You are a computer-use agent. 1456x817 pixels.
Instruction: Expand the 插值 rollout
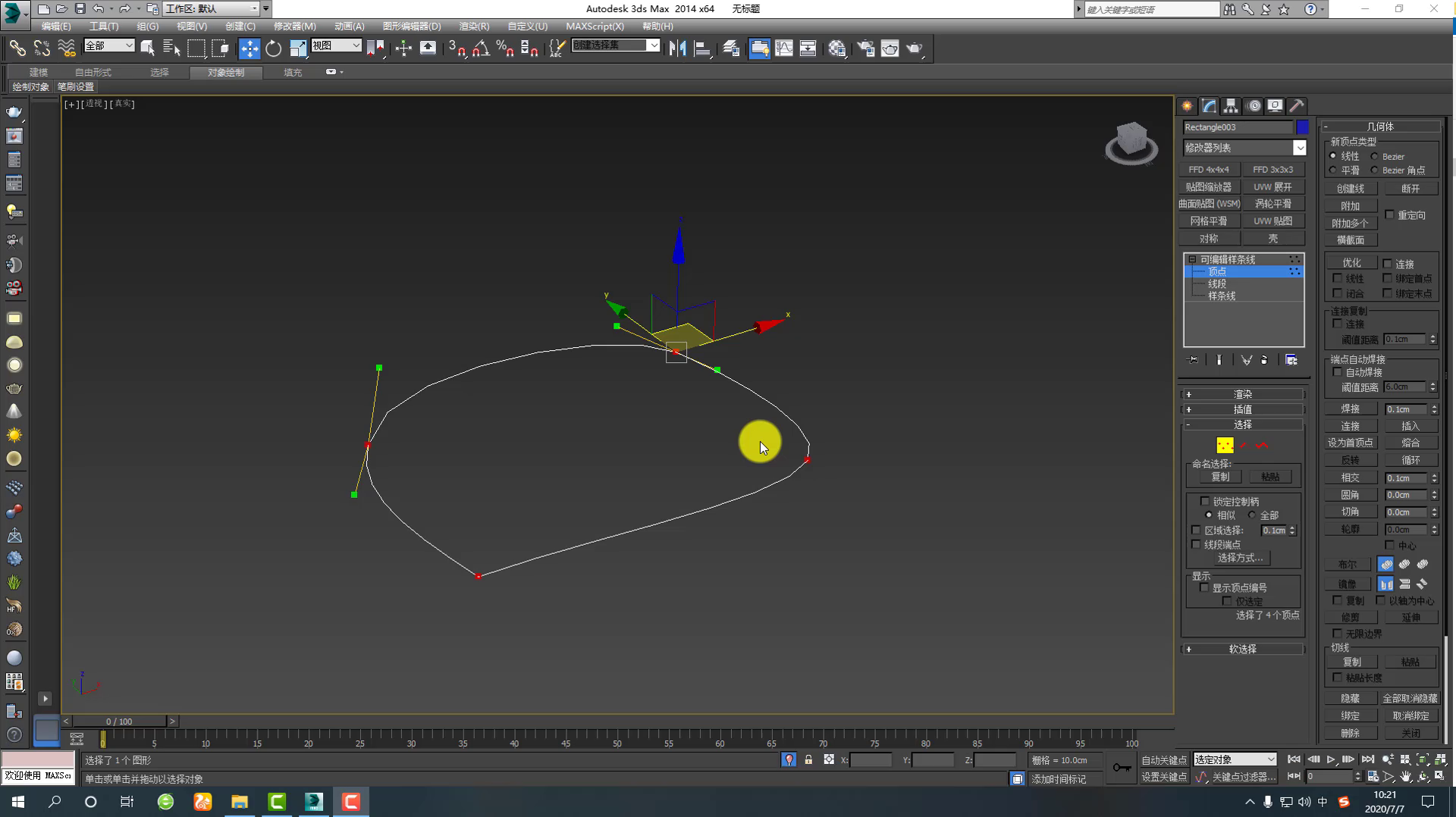1242,409
